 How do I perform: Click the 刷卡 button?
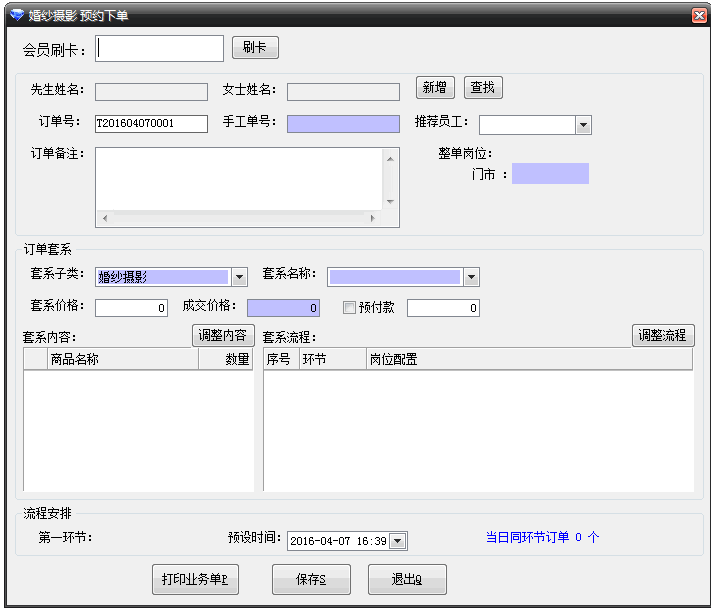pos(255,48)
